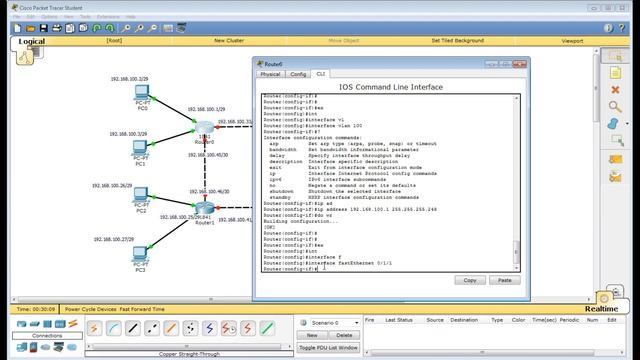
Task: Click Set Tiled Background
Action: pos(458,41)
